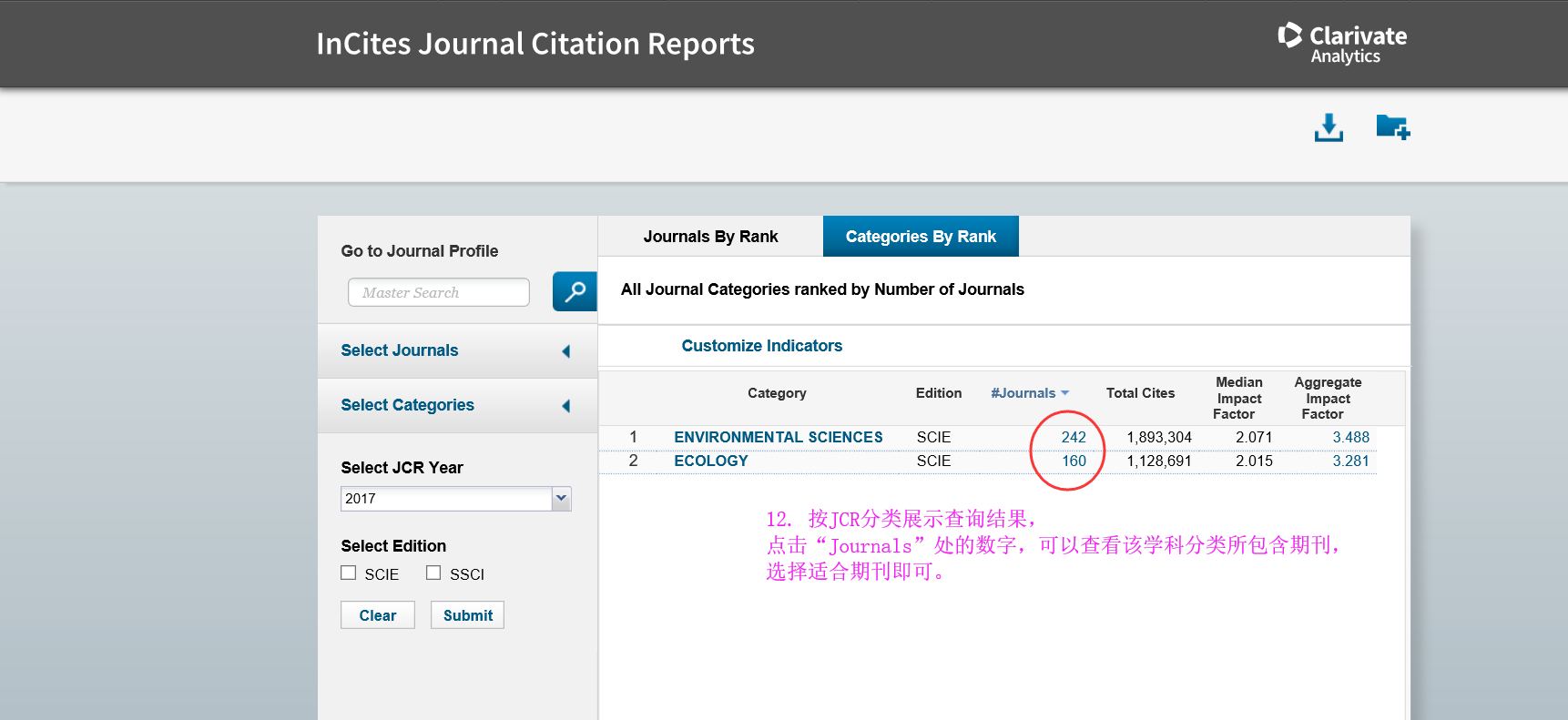Expand Select Categories arrow
This screenshot has height=720, width=1568.
coord(565,406)
